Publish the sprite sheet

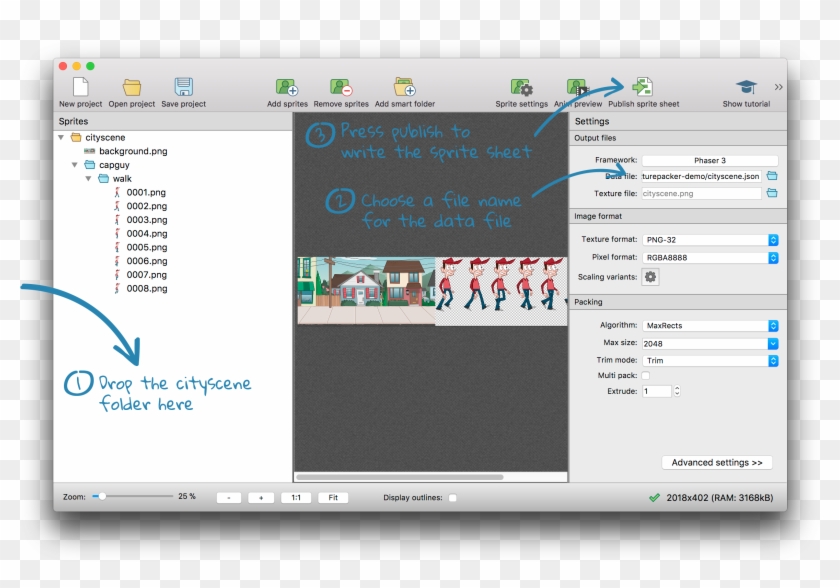coord(645,88)
